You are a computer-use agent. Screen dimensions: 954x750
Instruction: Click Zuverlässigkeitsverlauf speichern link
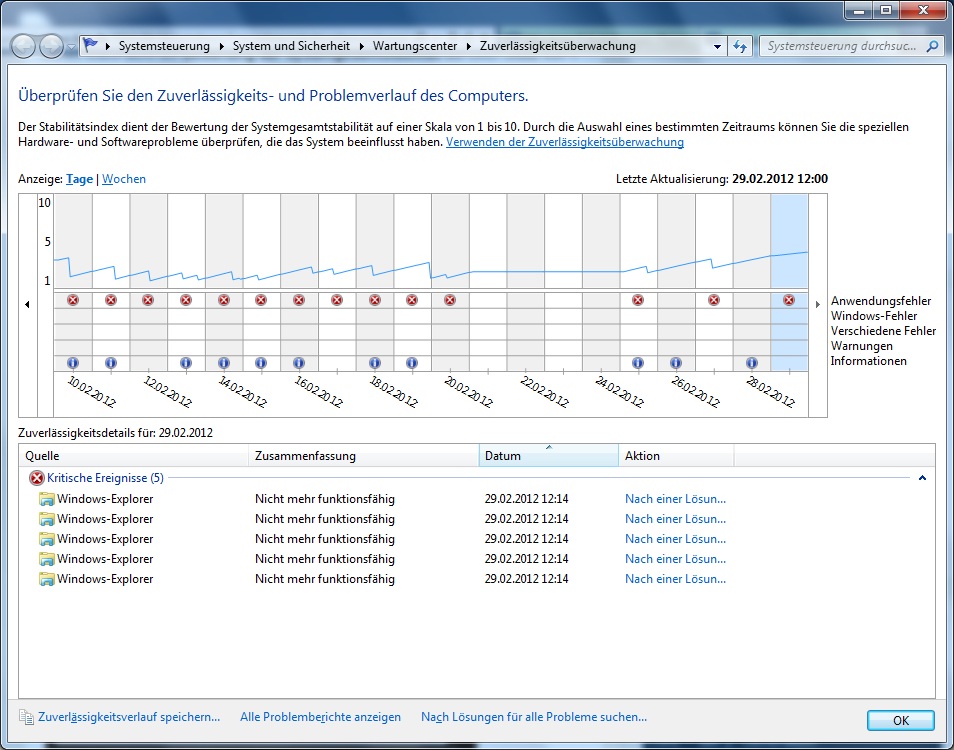[x=129, y=717]
